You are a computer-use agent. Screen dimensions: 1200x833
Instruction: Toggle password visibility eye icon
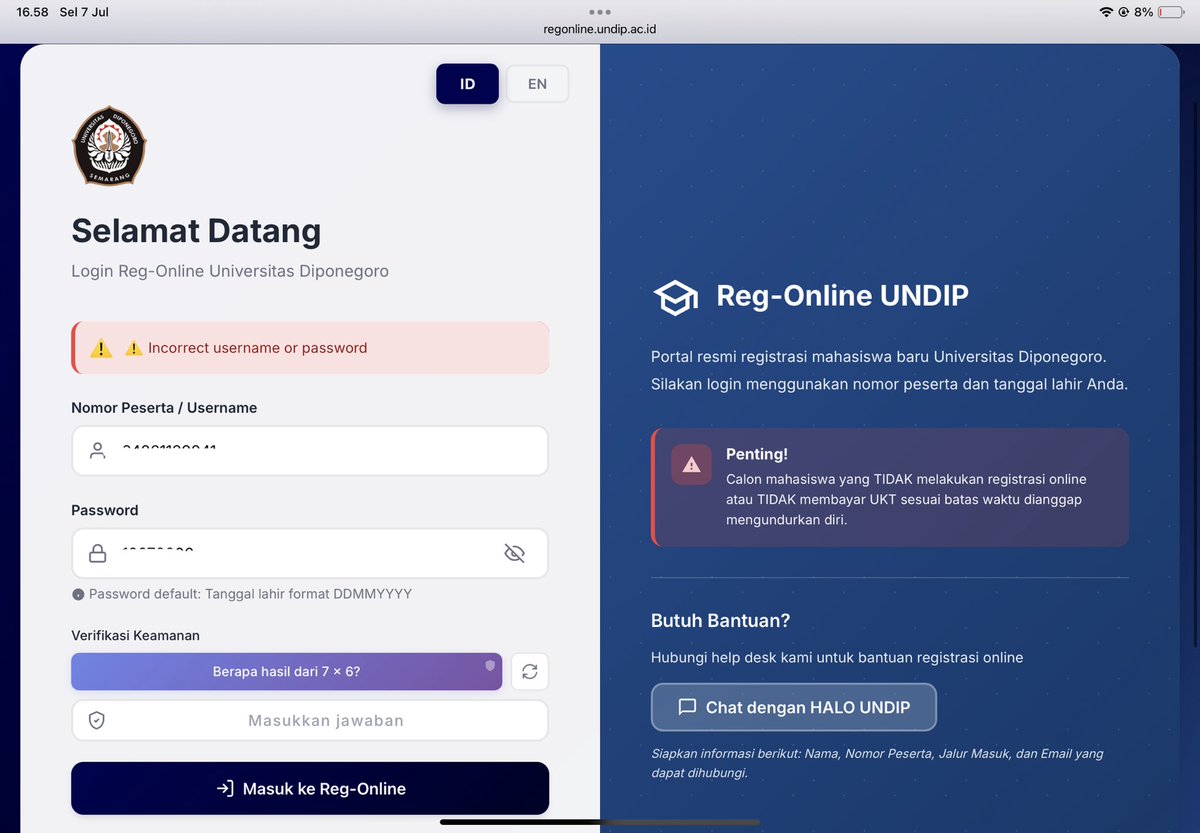514,553
